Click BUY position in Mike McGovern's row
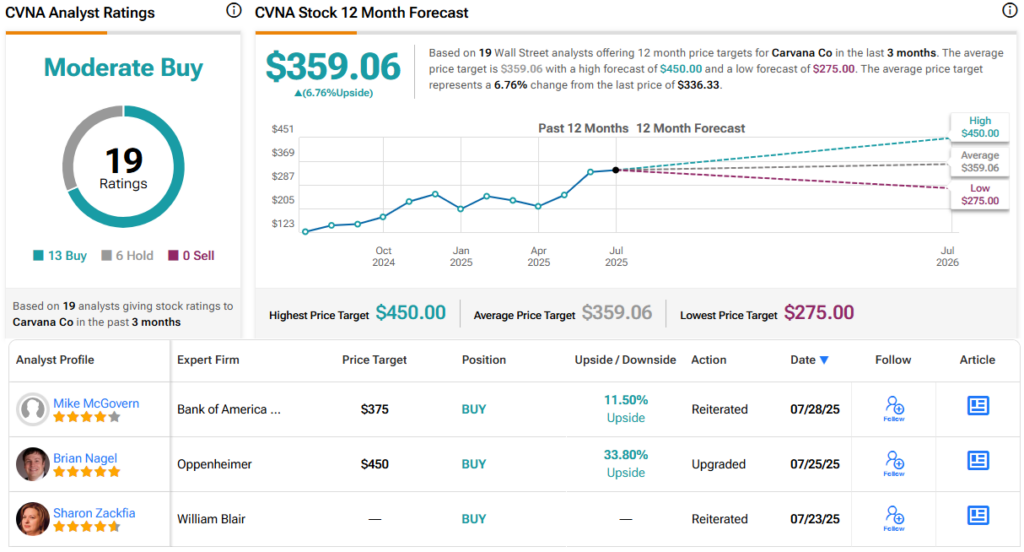This screenshot has width=1024, height=552. tap(474, 410)
